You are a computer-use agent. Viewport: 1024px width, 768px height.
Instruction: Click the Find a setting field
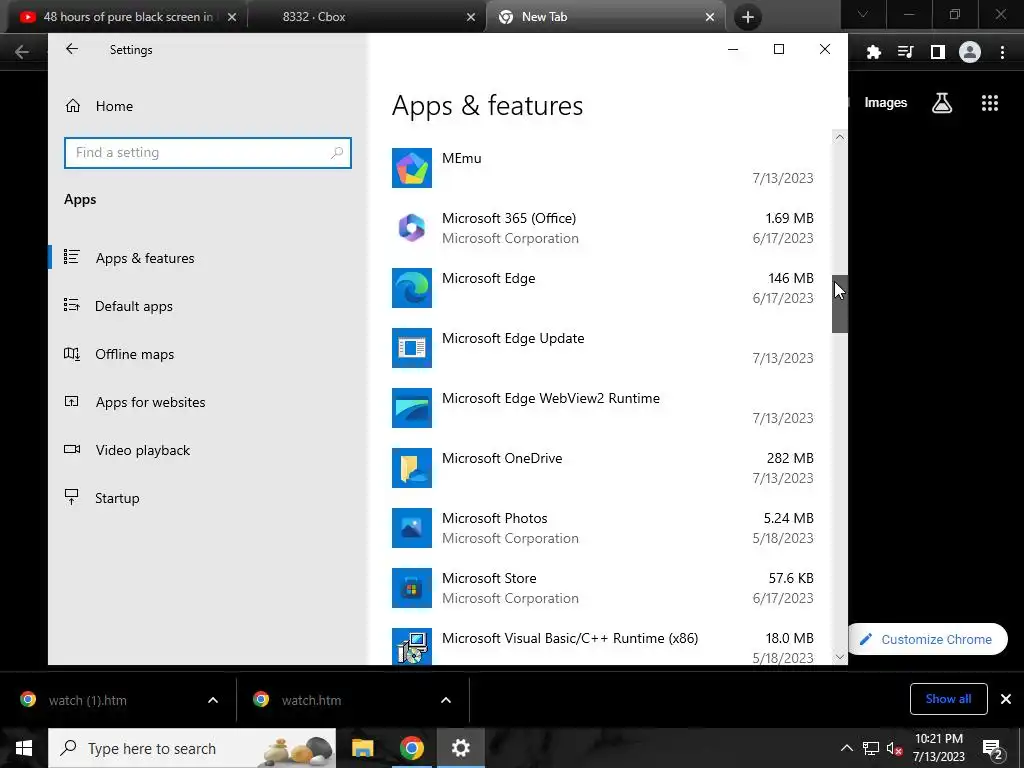point(208,153)
